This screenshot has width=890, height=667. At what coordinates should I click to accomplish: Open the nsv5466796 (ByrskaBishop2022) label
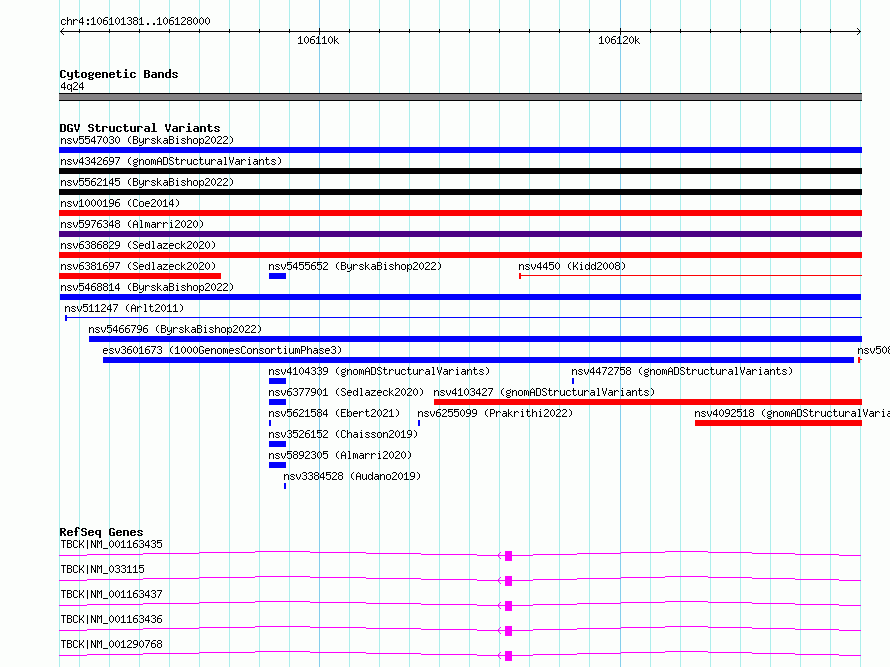(175, 329)
